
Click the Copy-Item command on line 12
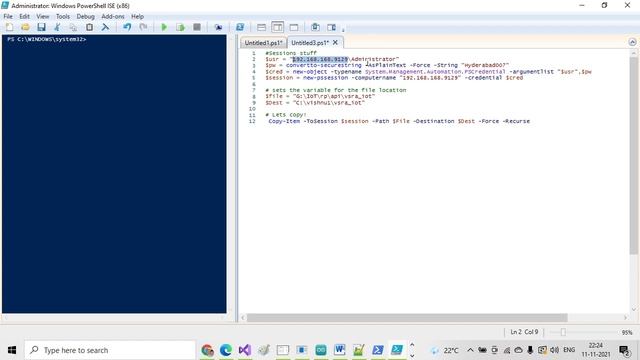(x=284, y=121)
